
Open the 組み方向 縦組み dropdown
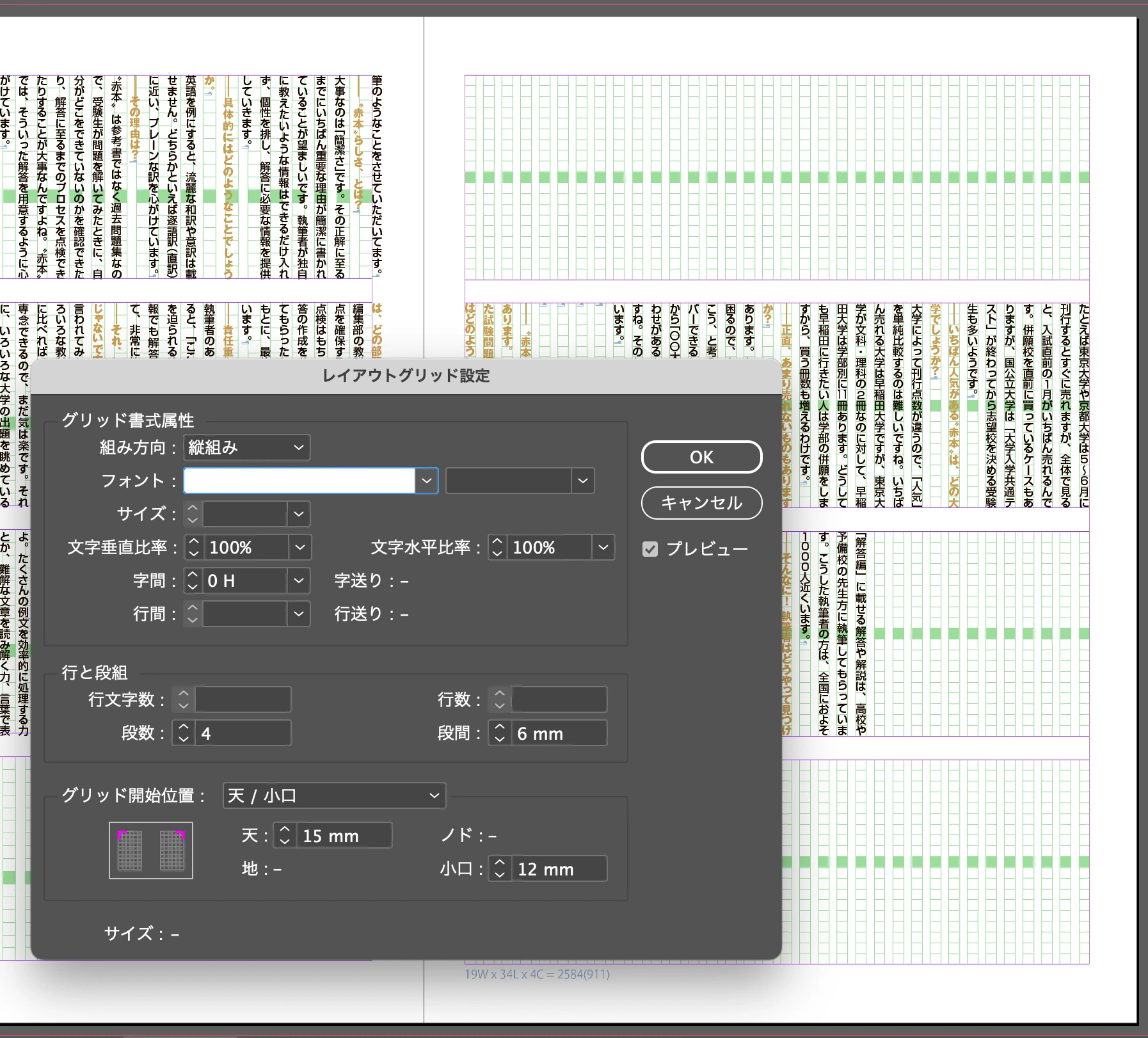pos(246,447)
